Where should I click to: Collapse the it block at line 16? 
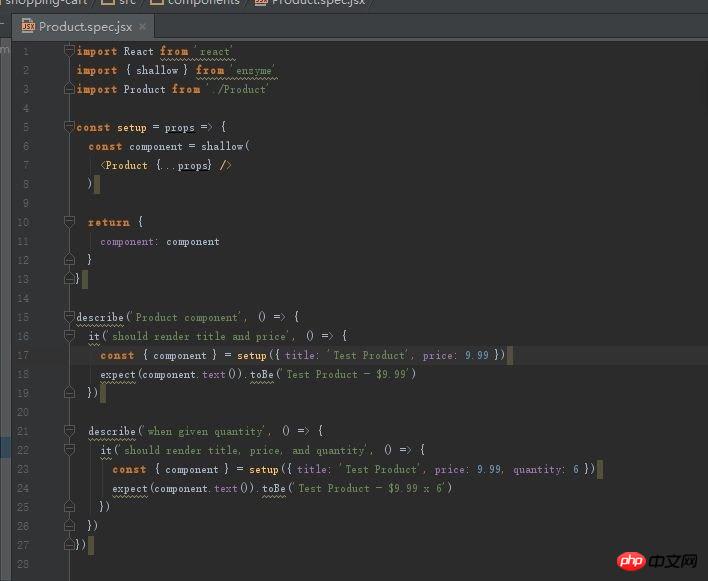(69, 335)
